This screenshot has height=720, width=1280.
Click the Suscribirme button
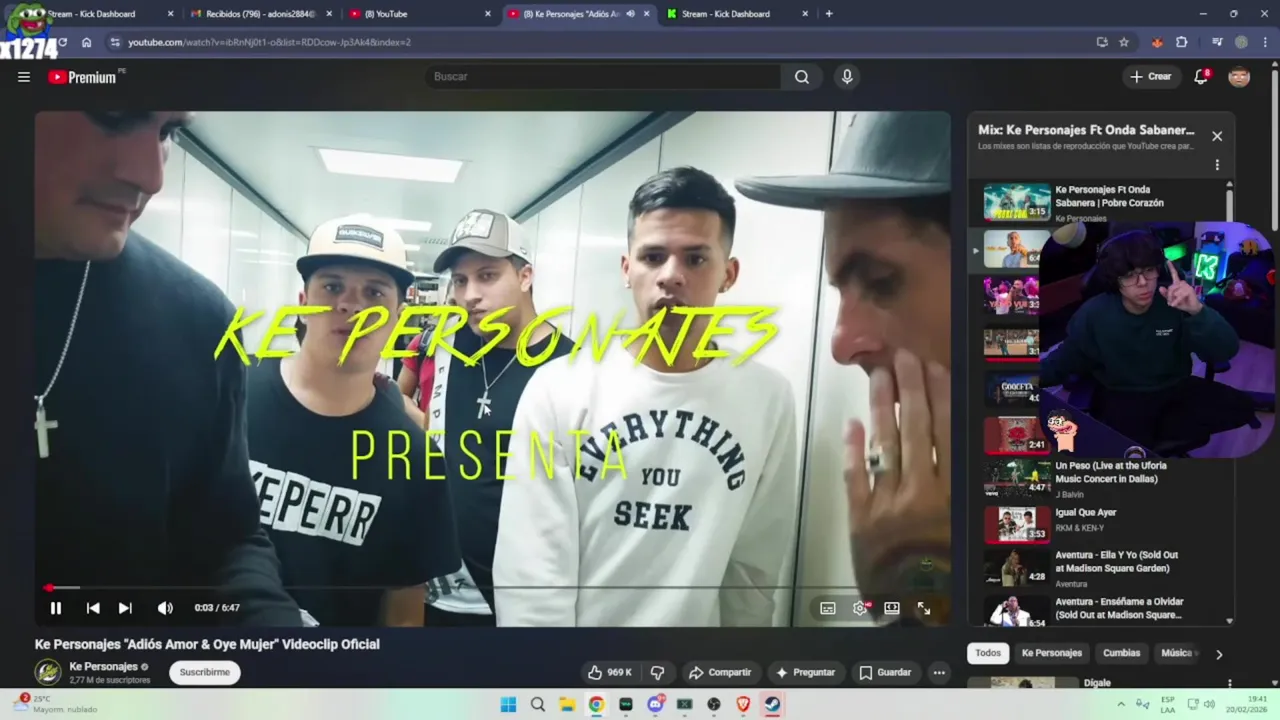204,672
